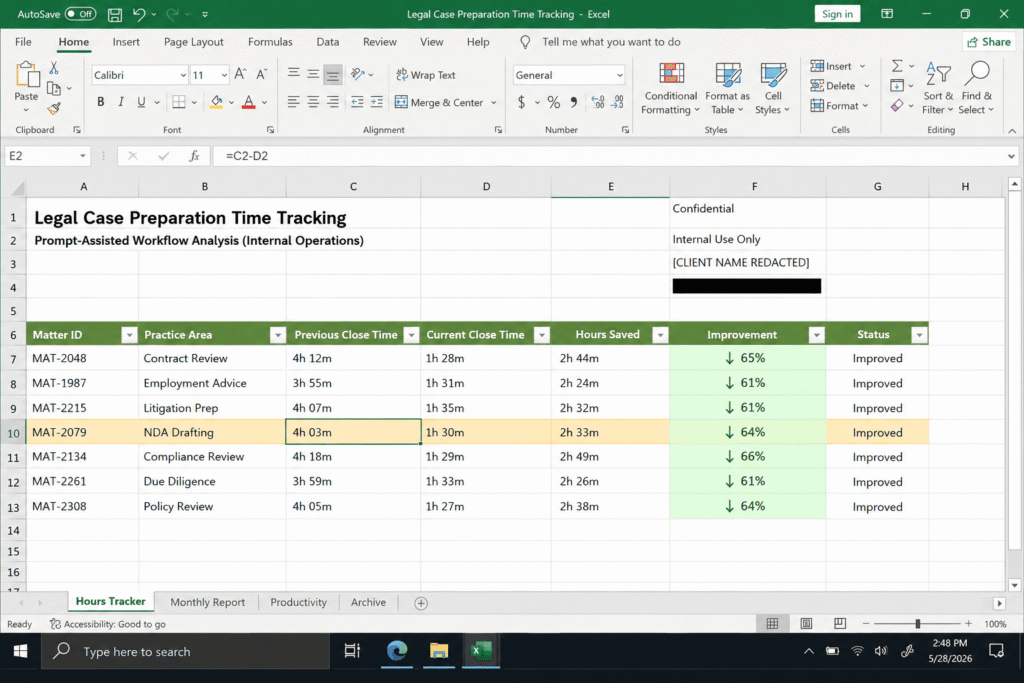The height and width of the screenshot is (683, 1024).
Task: Open the Practice Area filter dropdown
Action: point(278,335)
